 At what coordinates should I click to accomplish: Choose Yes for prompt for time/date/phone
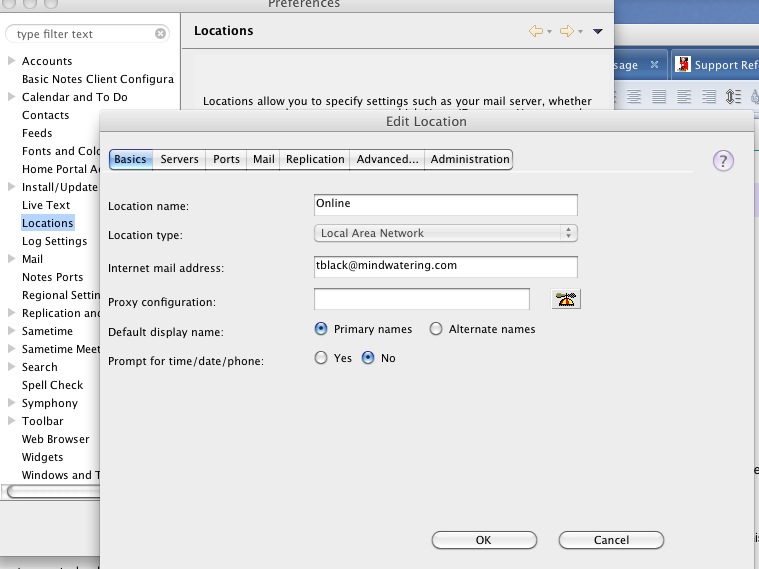(322, 358)
